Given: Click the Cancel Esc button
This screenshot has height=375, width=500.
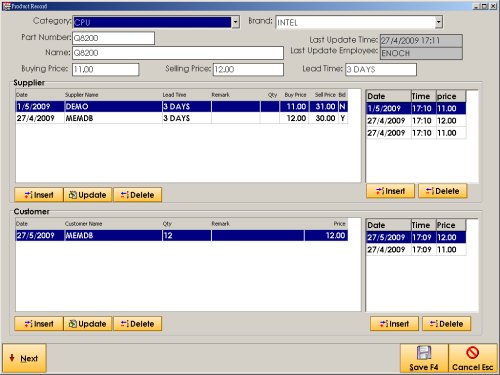Looking at the screenshot, I should point(473,358).
